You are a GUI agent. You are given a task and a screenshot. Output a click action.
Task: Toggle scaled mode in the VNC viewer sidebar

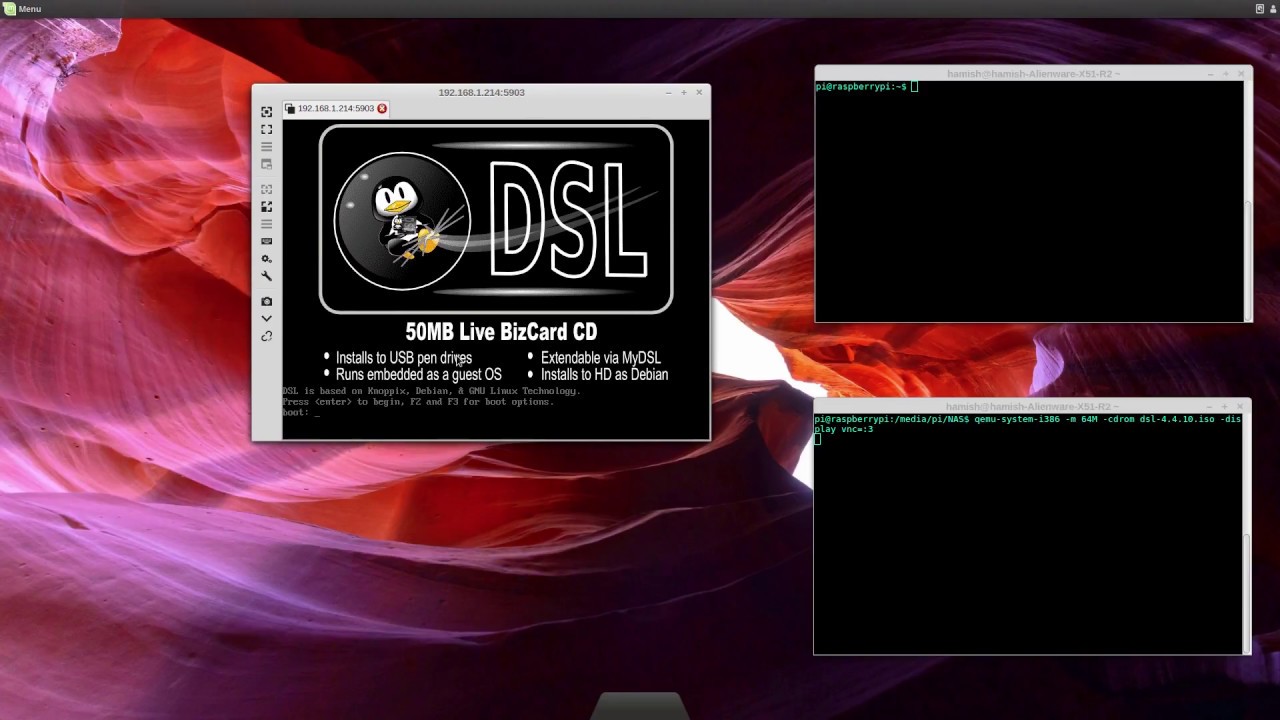266,206
